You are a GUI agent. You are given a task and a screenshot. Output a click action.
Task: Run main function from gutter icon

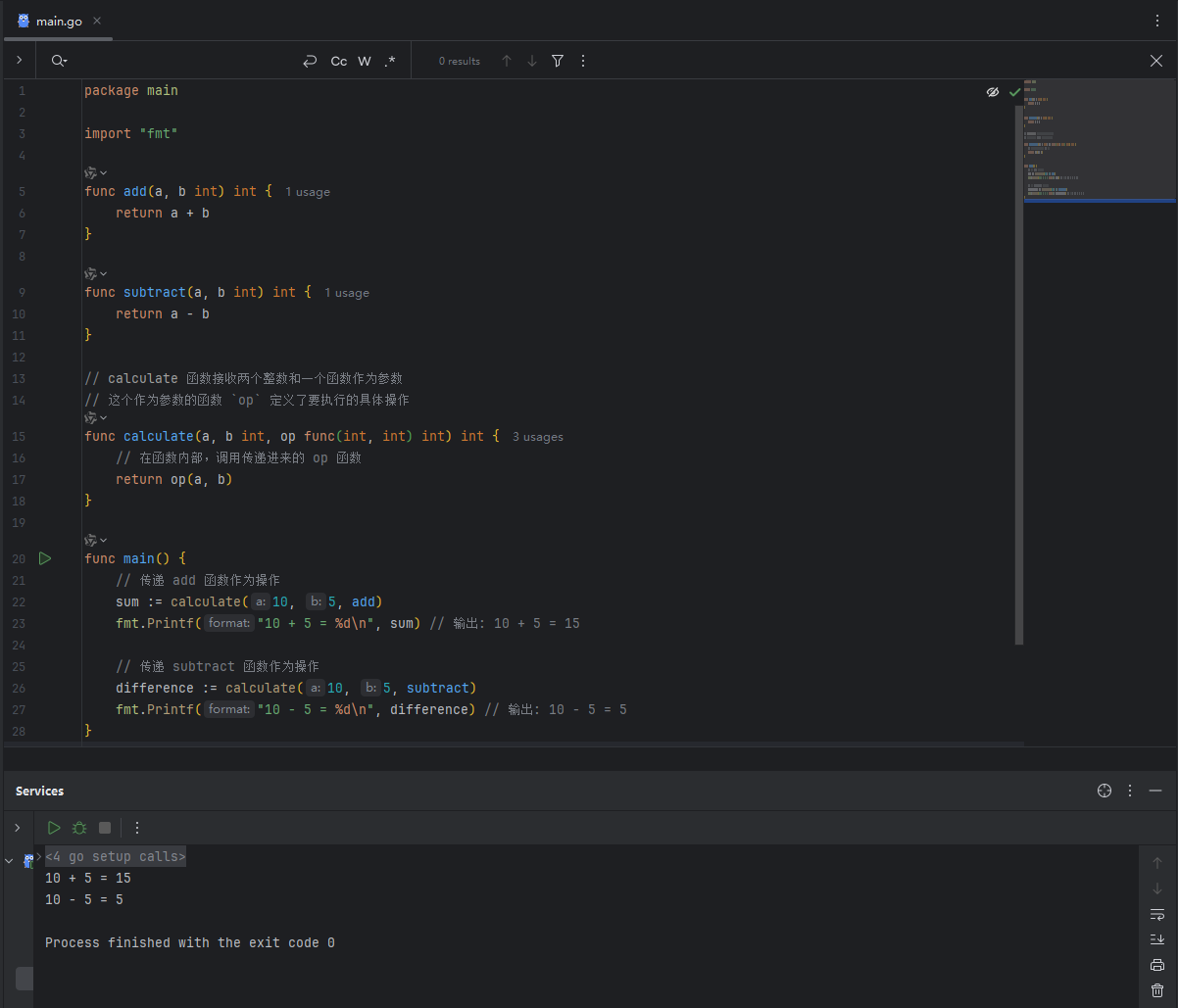[x=44, y=558]
